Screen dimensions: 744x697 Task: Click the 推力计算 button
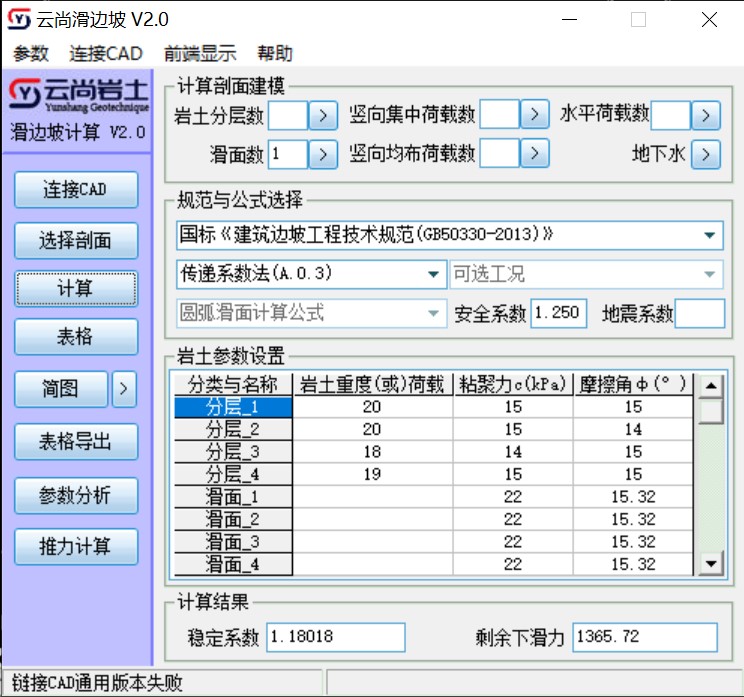point(76,547)
